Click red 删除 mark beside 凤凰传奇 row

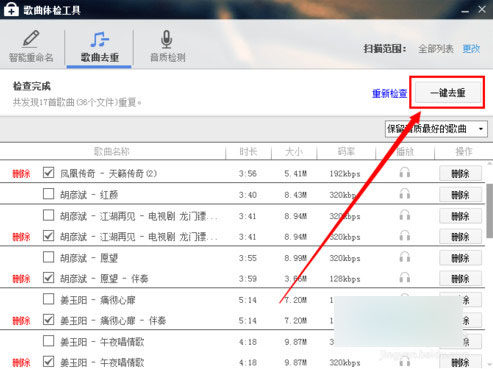click(21, 174)
